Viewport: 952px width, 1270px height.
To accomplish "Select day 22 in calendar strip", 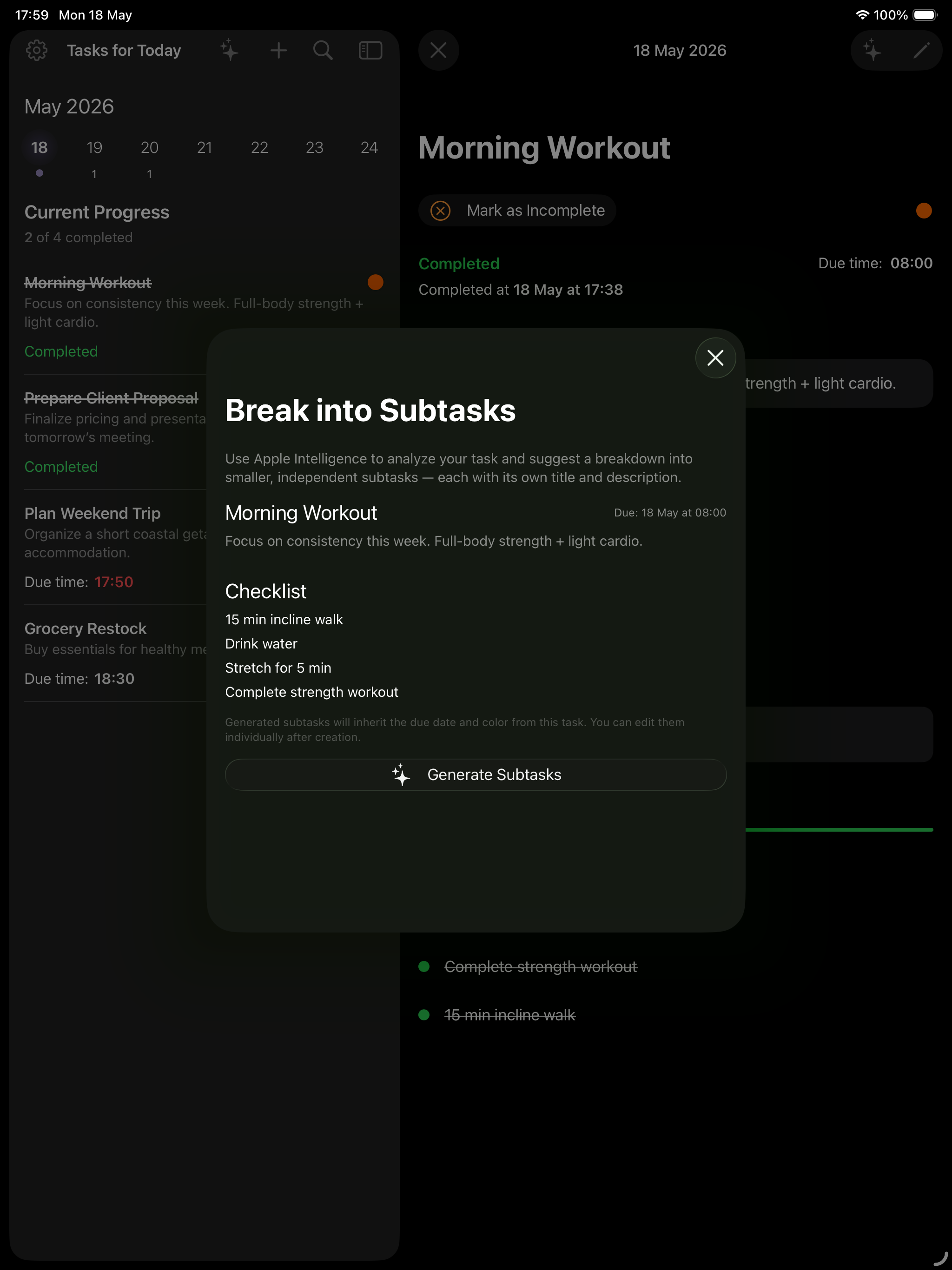I will click(x=259, y=147).
